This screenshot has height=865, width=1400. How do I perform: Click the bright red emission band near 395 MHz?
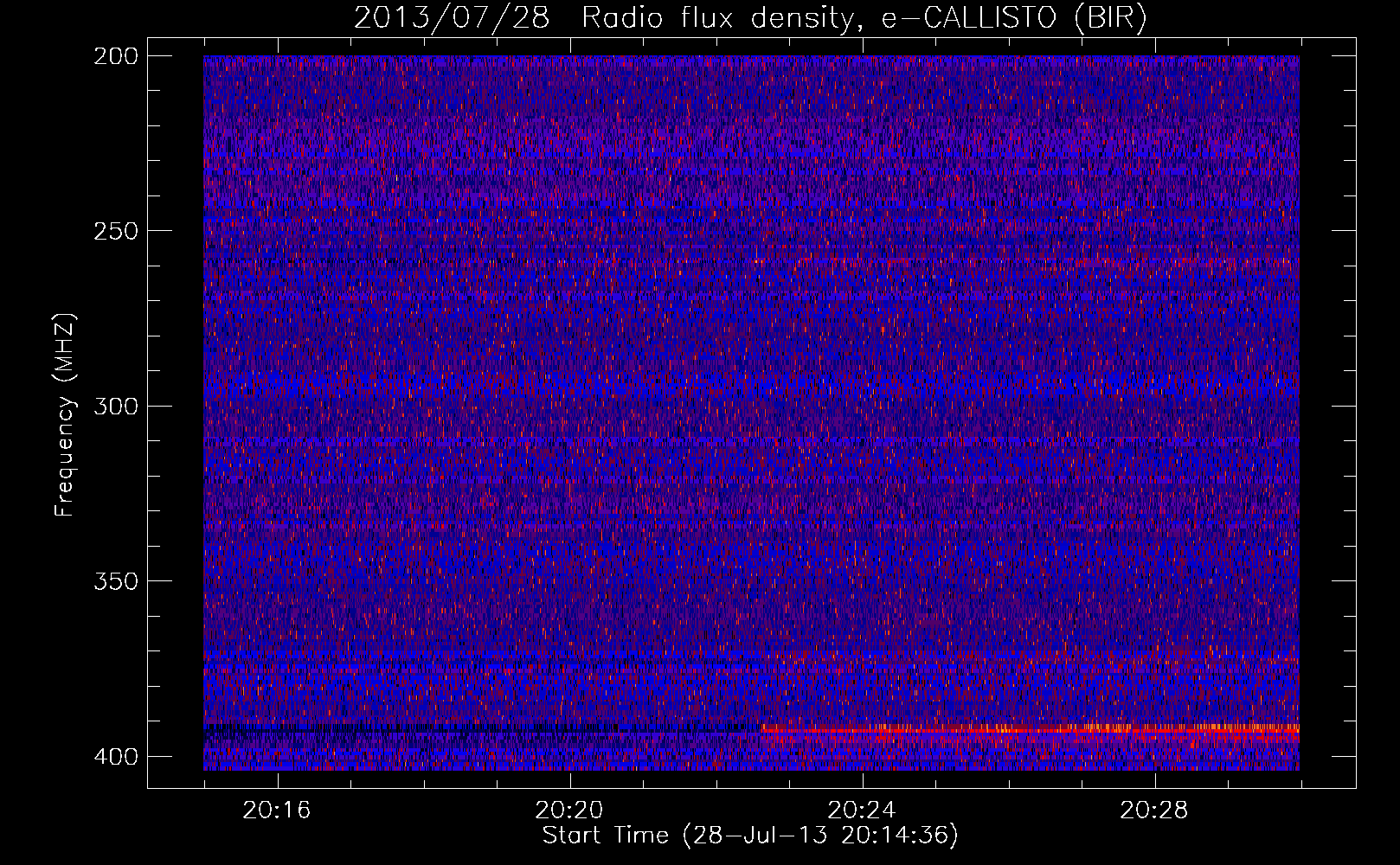1030,733
